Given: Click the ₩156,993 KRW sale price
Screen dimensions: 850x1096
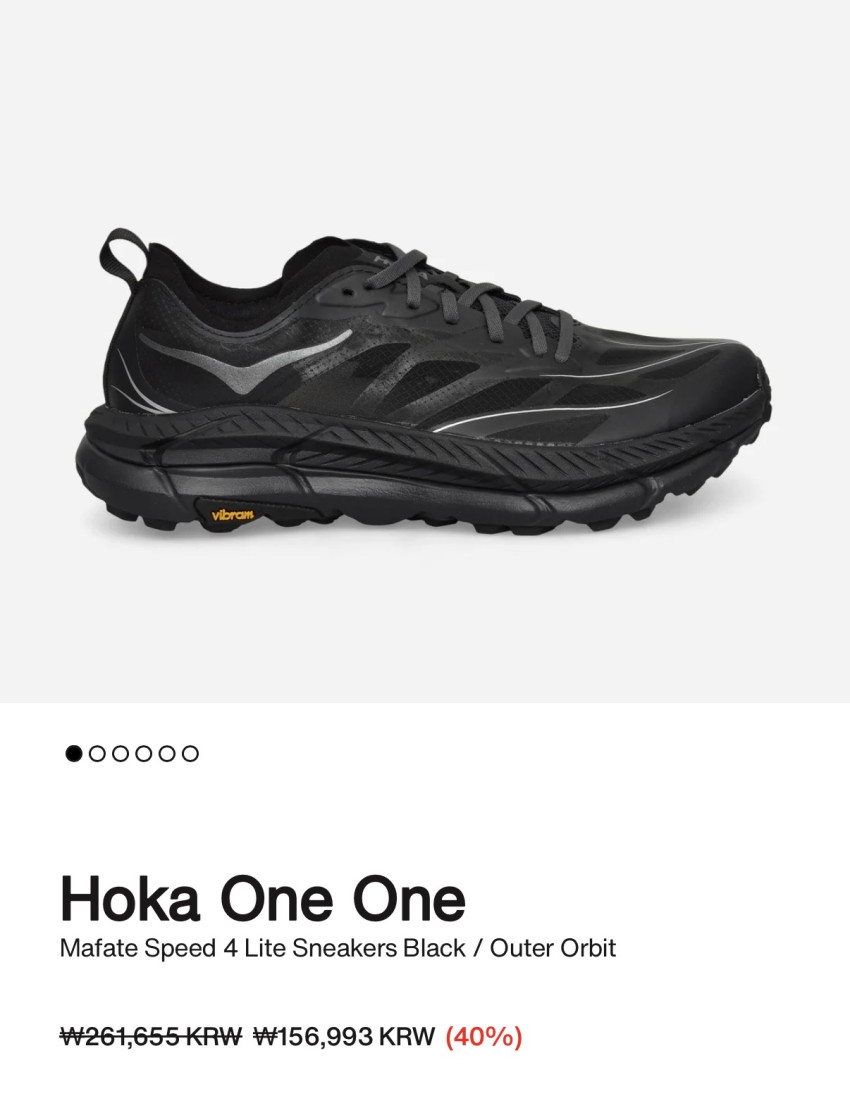Looking at the screenshot, I should 344,1036.
